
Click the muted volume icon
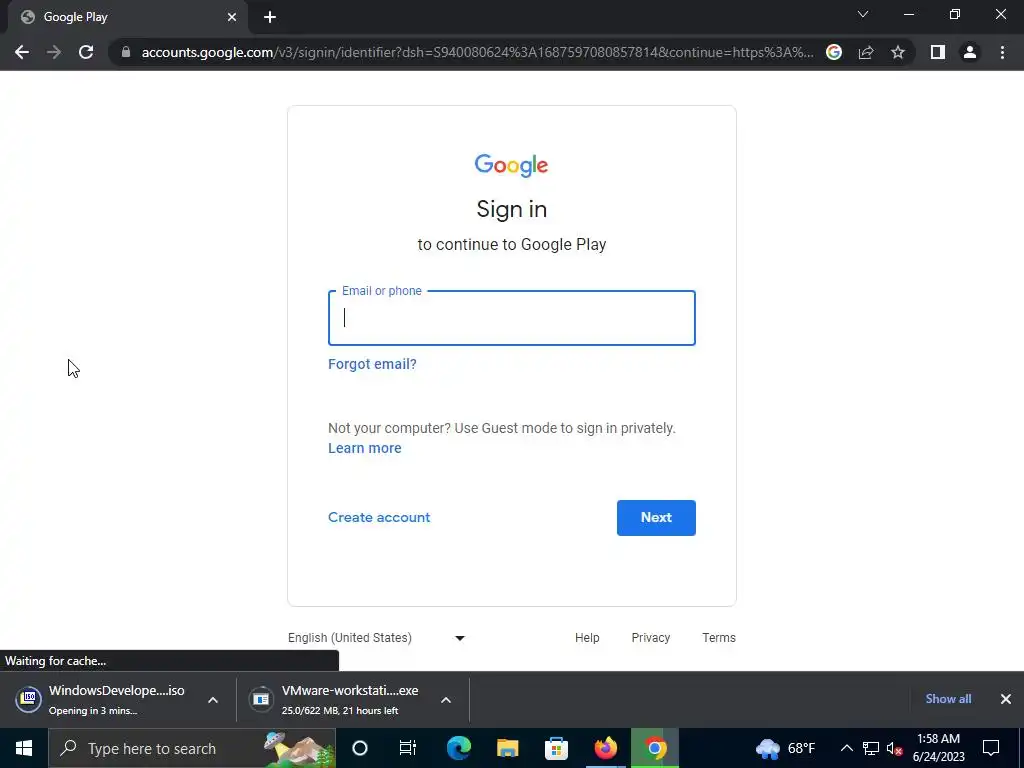click(895, 748)
